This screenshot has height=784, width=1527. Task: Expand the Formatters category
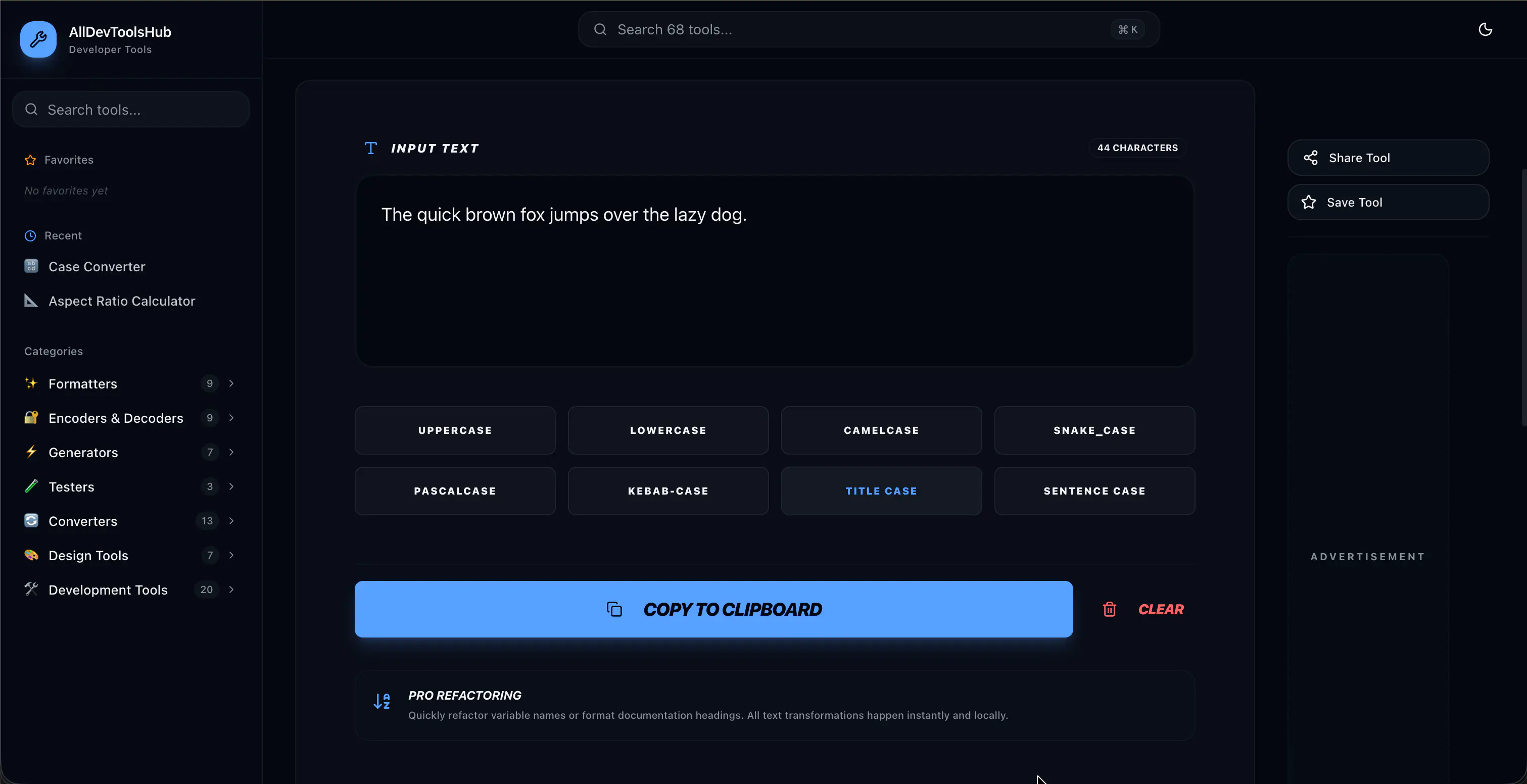pyautogui.click(x=231, y=383)
